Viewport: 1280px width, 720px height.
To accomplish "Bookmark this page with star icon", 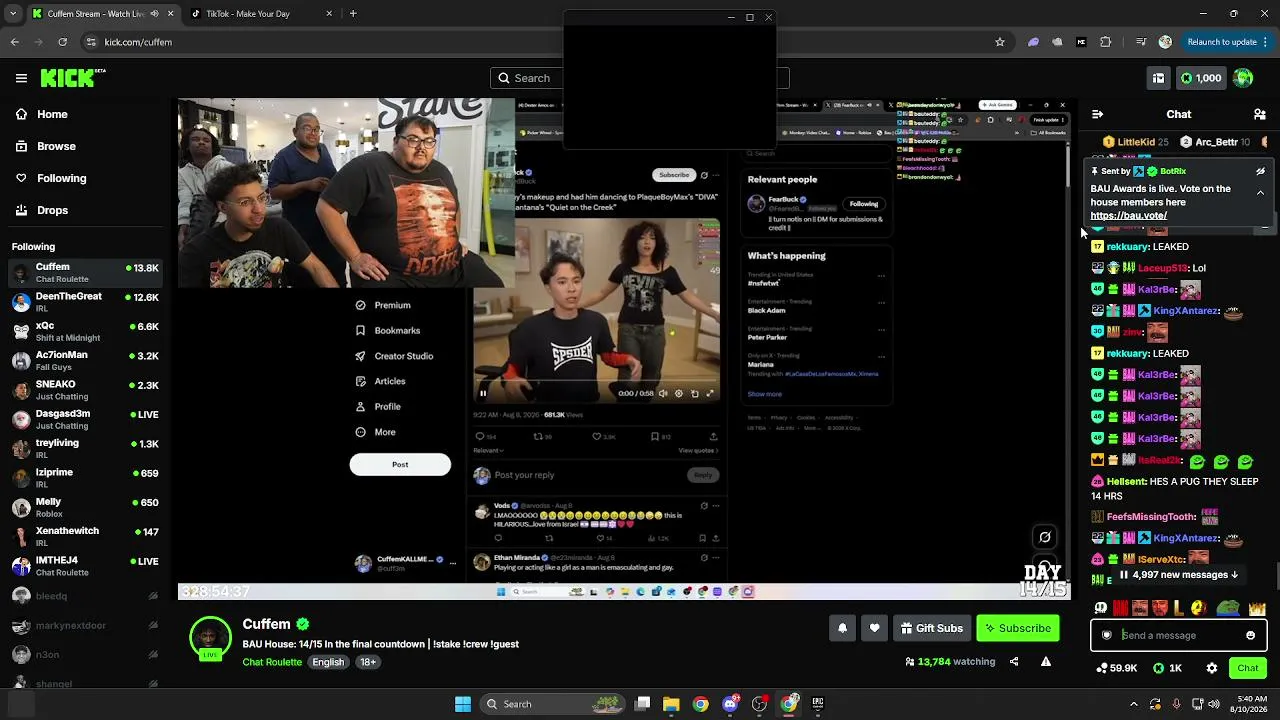I will pos(999,42).
